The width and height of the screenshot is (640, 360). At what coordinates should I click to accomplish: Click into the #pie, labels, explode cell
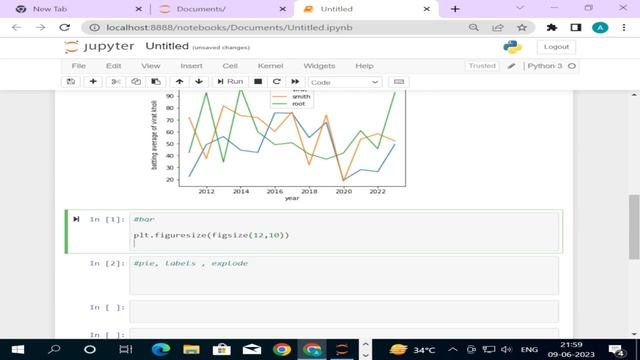(344, 276)
